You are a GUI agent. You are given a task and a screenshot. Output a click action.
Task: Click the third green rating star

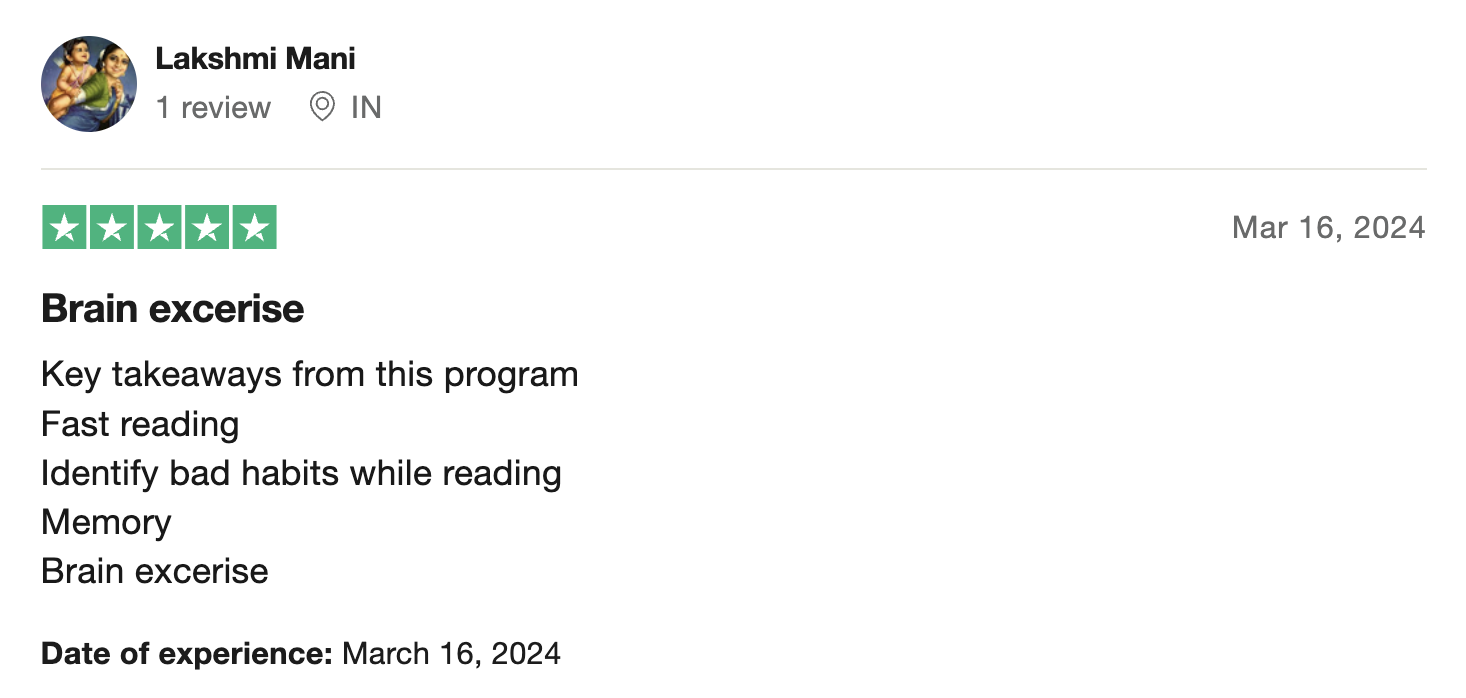pyautogui.click(x=159, y=228)
